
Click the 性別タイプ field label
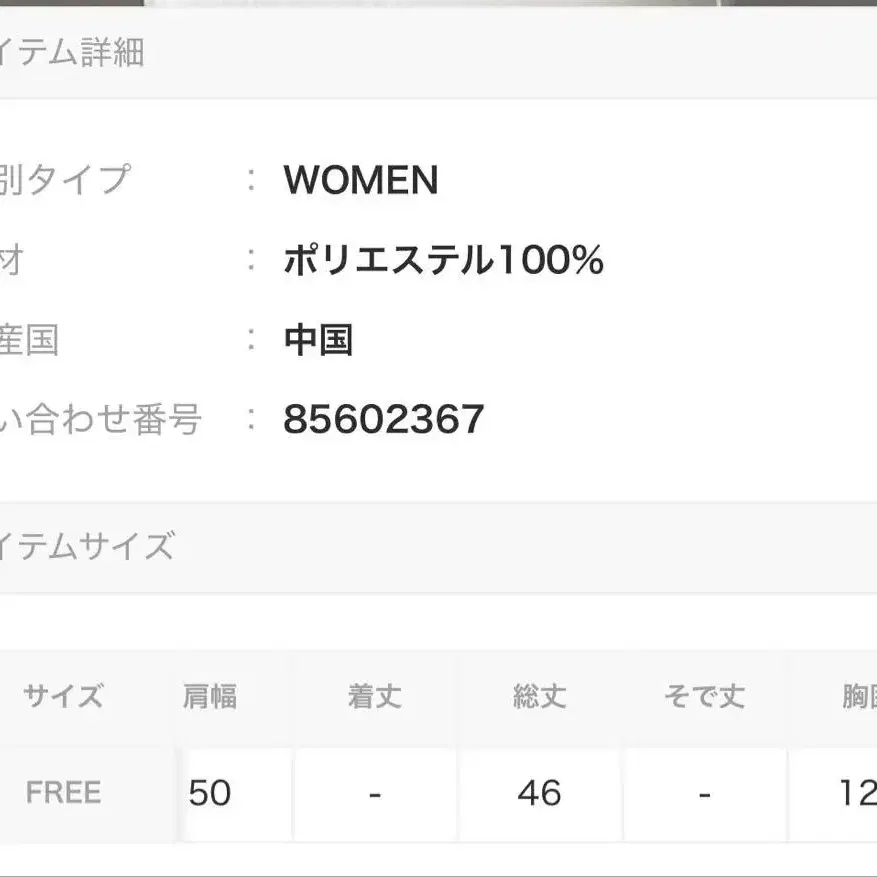[x=64, y=181]
